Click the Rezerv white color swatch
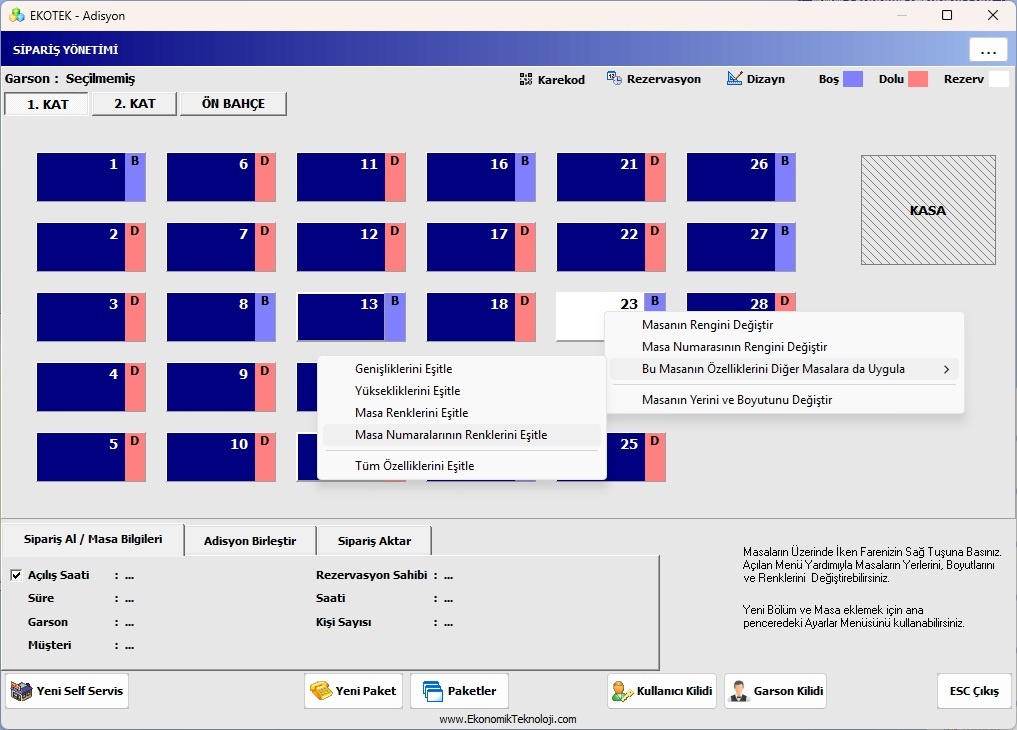 [x=998, y=79]
